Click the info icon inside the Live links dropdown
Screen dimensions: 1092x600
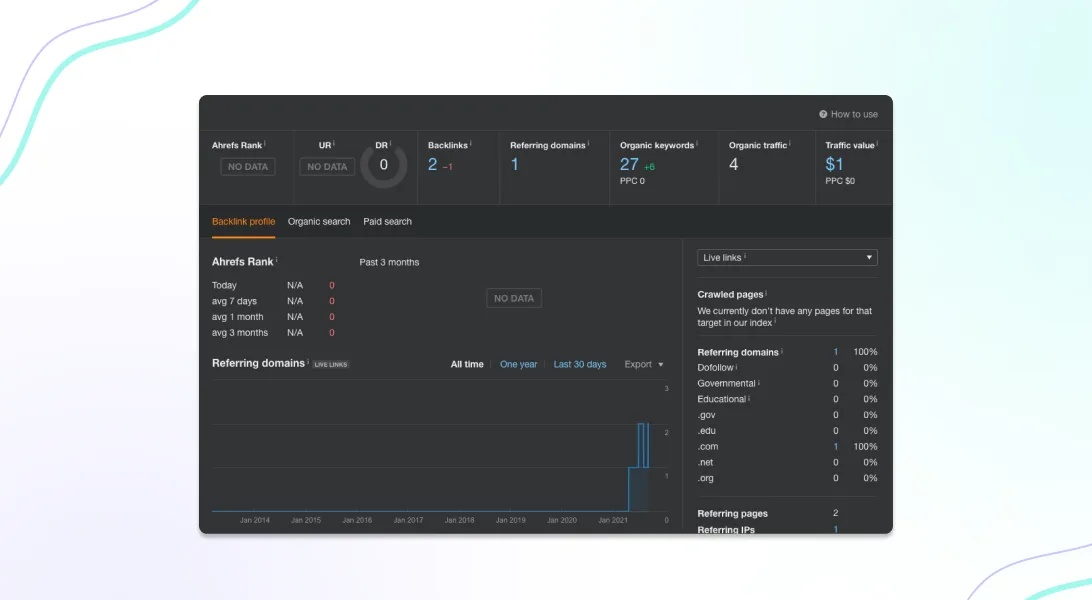(x=745, y=256)
